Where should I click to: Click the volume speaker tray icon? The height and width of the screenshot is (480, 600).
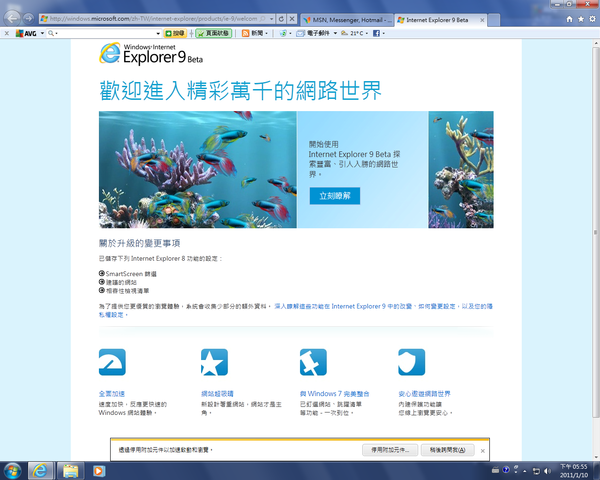tap(548, 471)
